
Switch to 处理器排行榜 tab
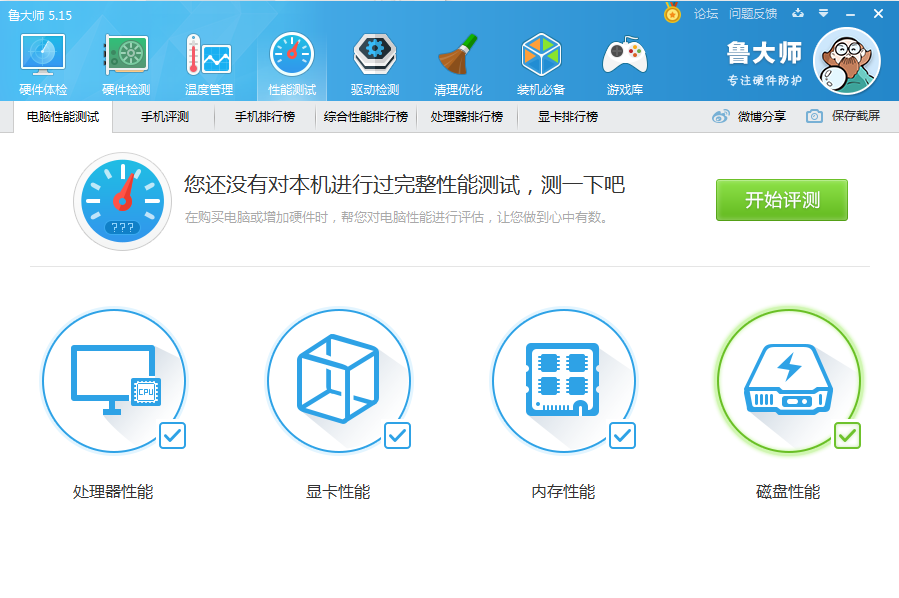click(x=467, y=117)
